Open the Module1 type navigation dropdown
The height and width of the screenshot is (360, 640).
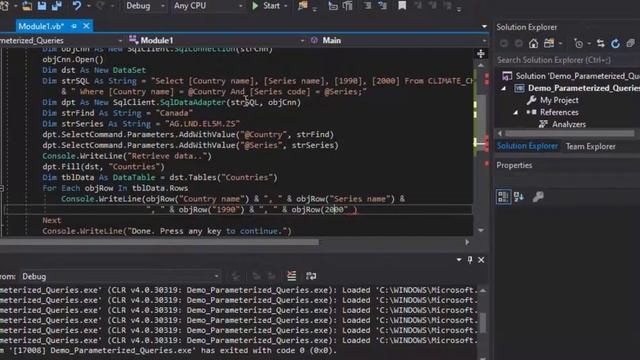click(x=216, y=40)
